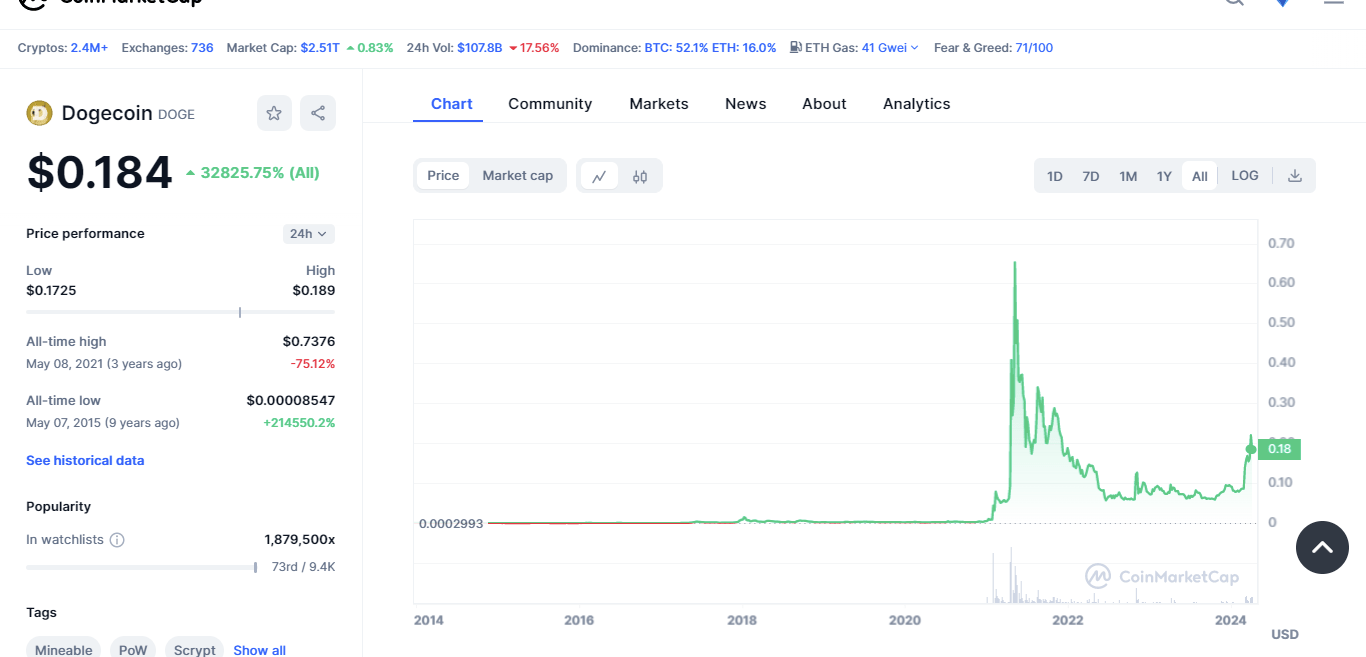This screenshot has width=1366, height=657.
Task: Open the Analytics tab
Action: point(917,104)
